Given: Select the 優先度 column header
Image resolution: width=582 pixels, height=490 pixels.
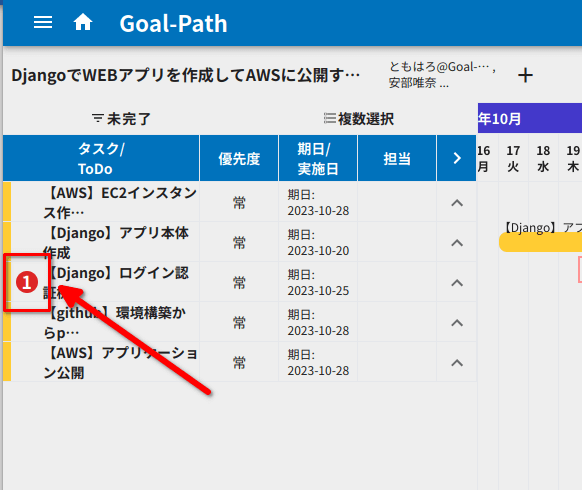Looking at the screenshot, I should [239, 158].
